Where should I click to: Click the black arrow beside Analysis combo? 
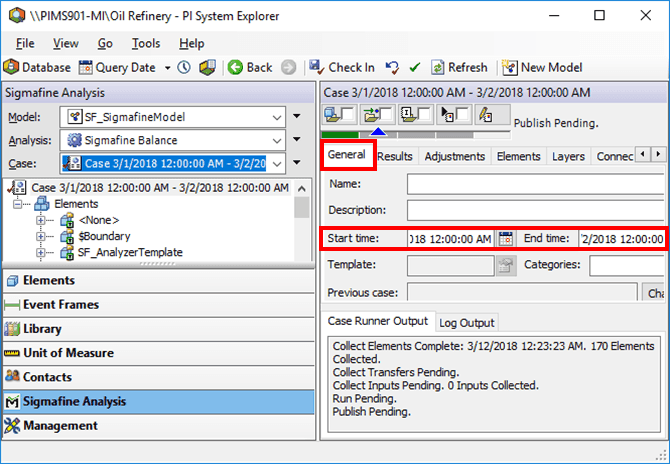click(x=297, y=139)
